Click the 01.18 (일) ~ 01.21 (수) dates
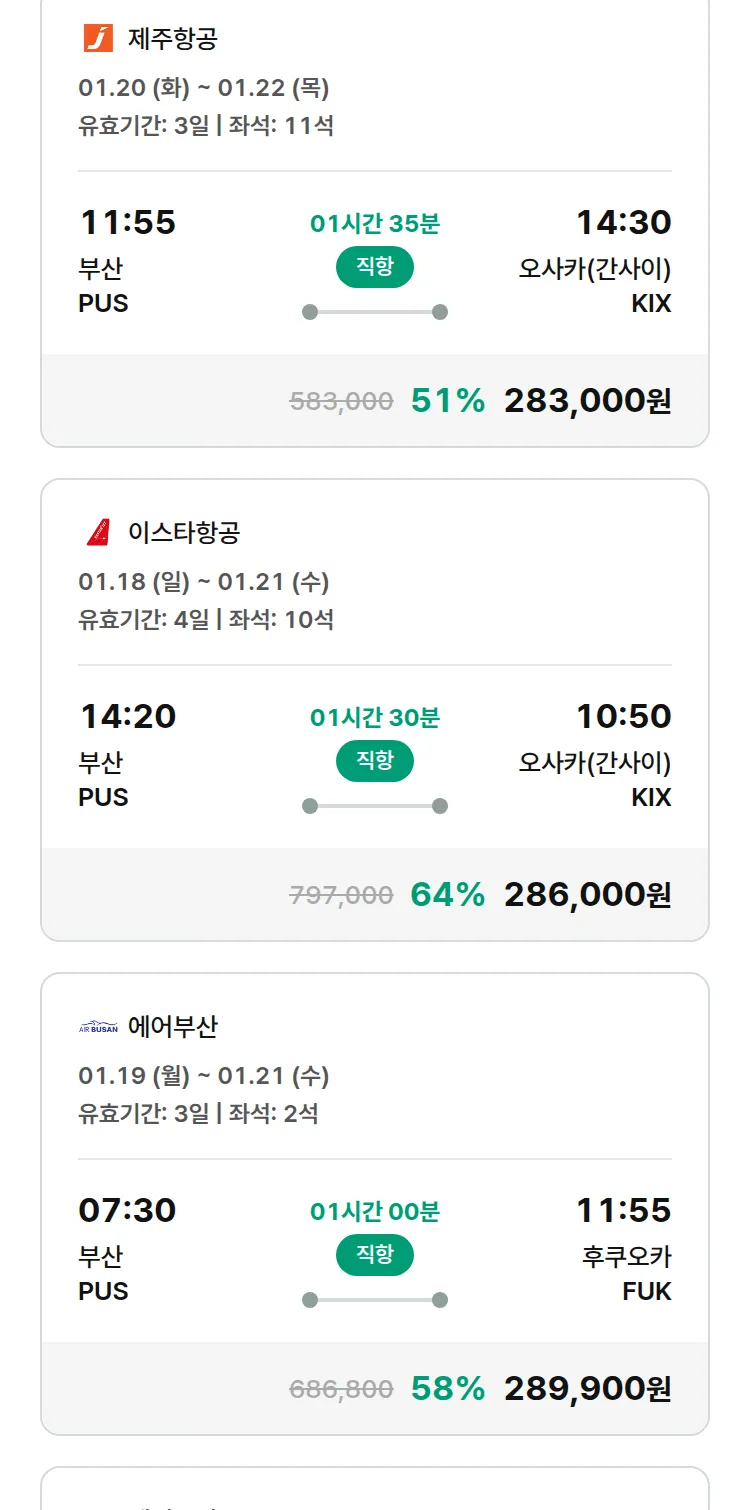750x1510 pixels. pyautogui.click(x=204, y=582)
